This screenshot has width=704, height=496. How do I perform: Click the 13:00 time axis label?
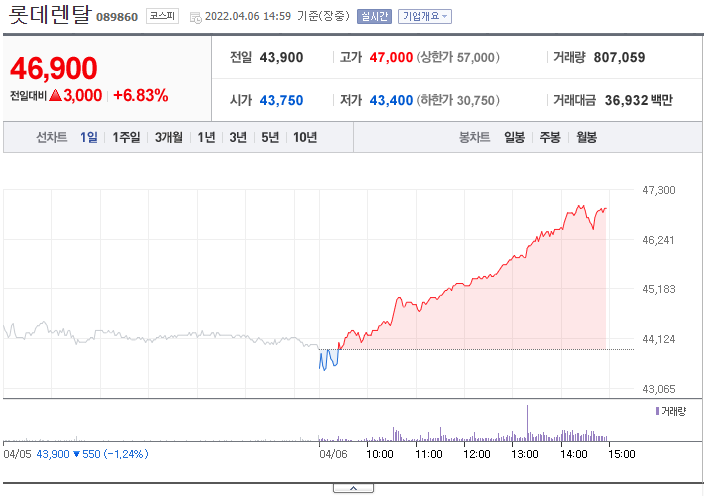[524, 454]
